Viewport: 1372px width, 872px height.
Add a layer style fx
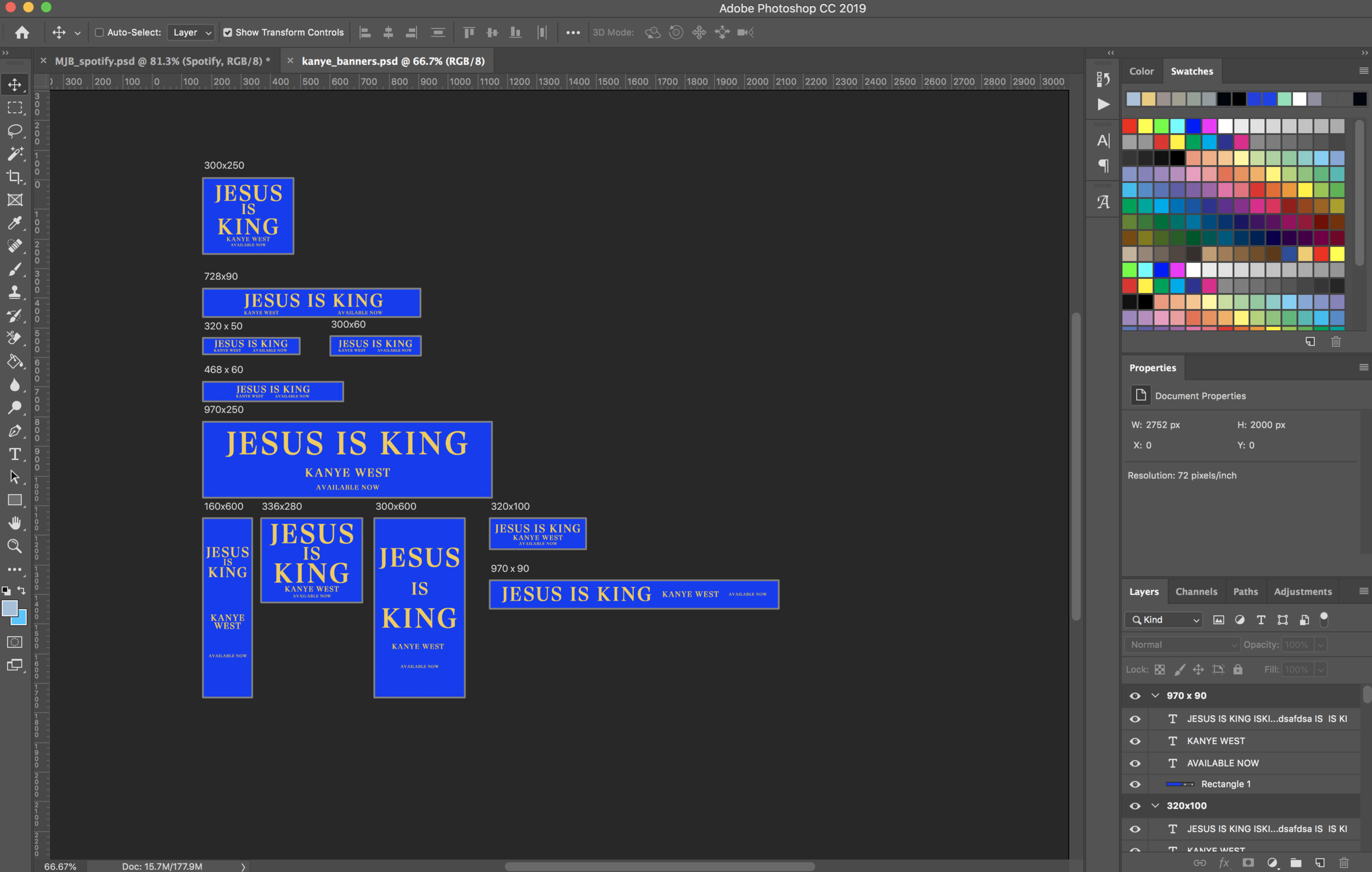(1224, 863)
